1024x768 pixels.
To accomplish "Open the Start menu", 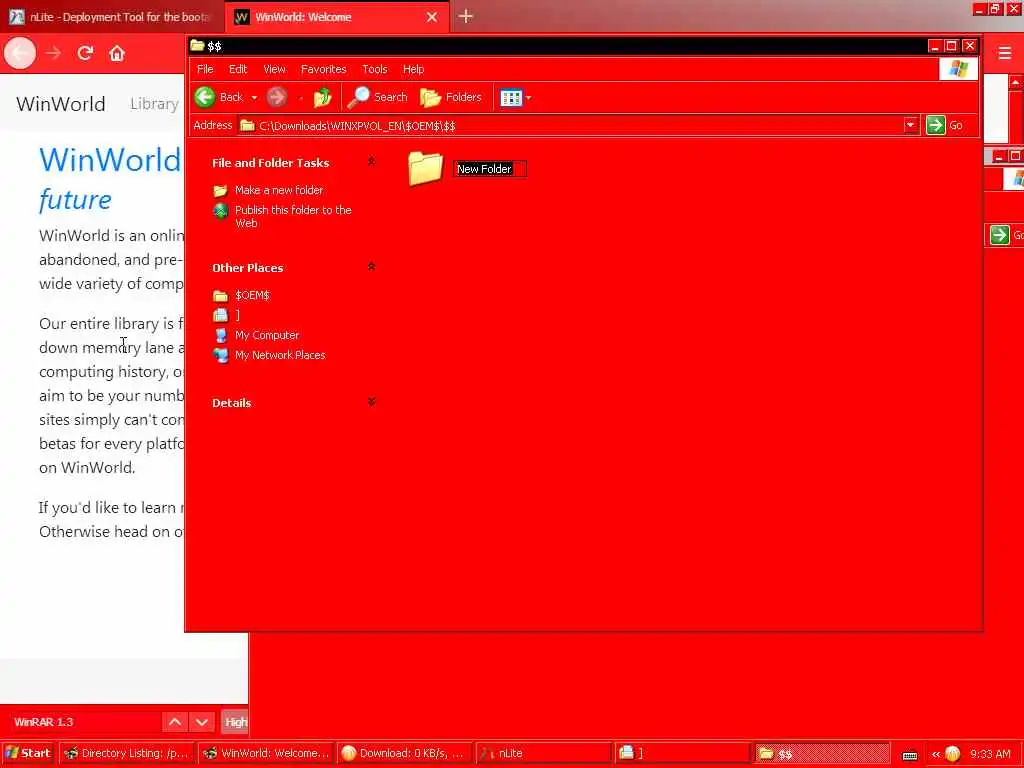I will click(x=27, y=753).
